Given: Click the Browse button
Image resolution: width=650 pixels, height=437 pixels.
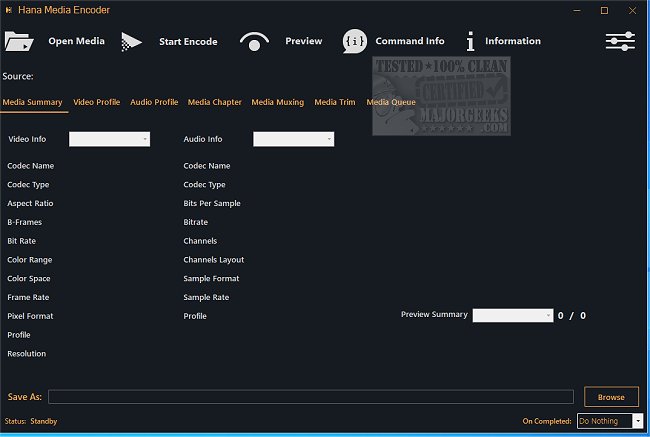Looking at the screenshot, I should [611, 397].
